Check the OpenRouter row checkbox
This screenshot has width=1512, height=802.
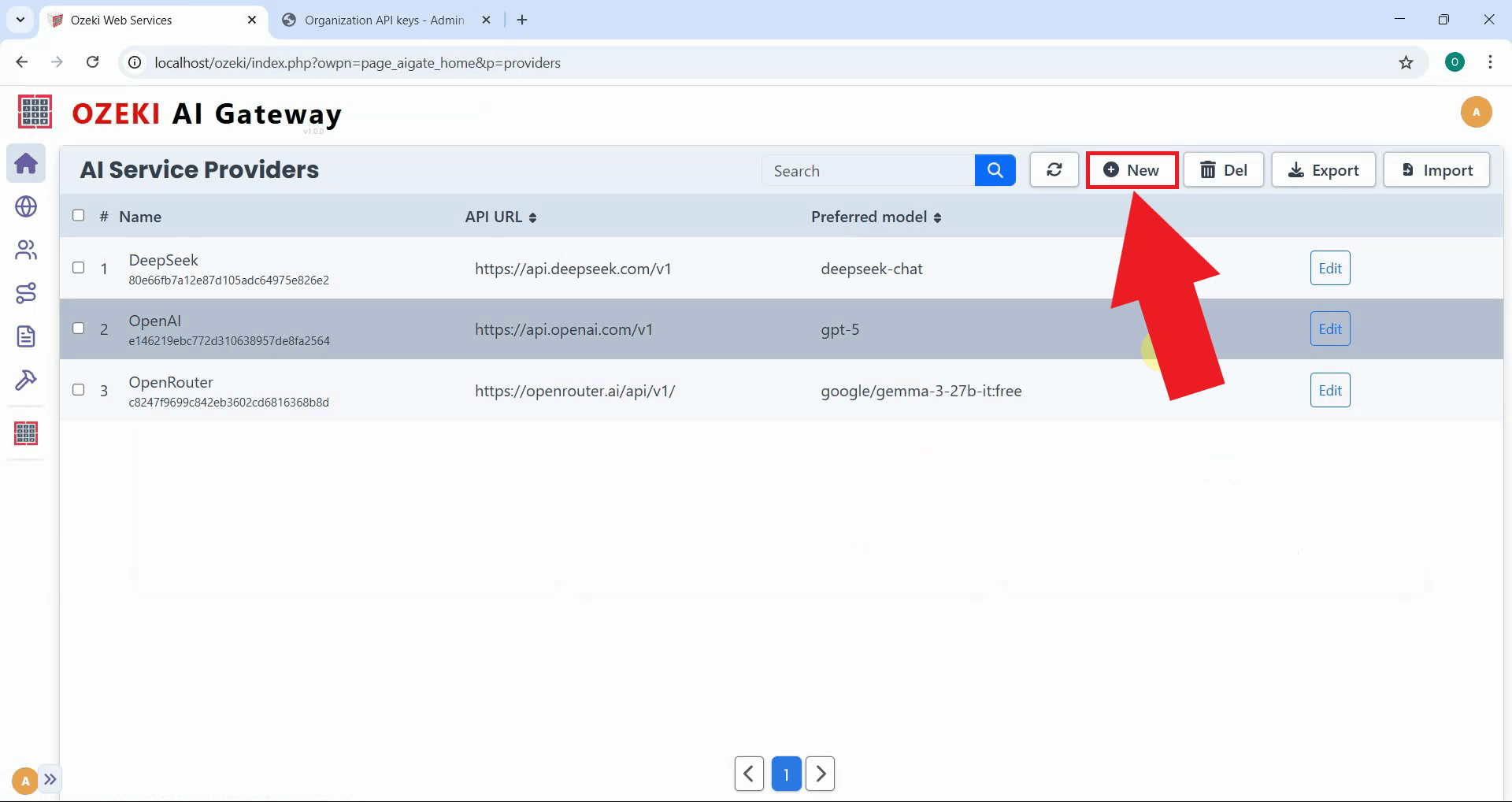[78, 389]
